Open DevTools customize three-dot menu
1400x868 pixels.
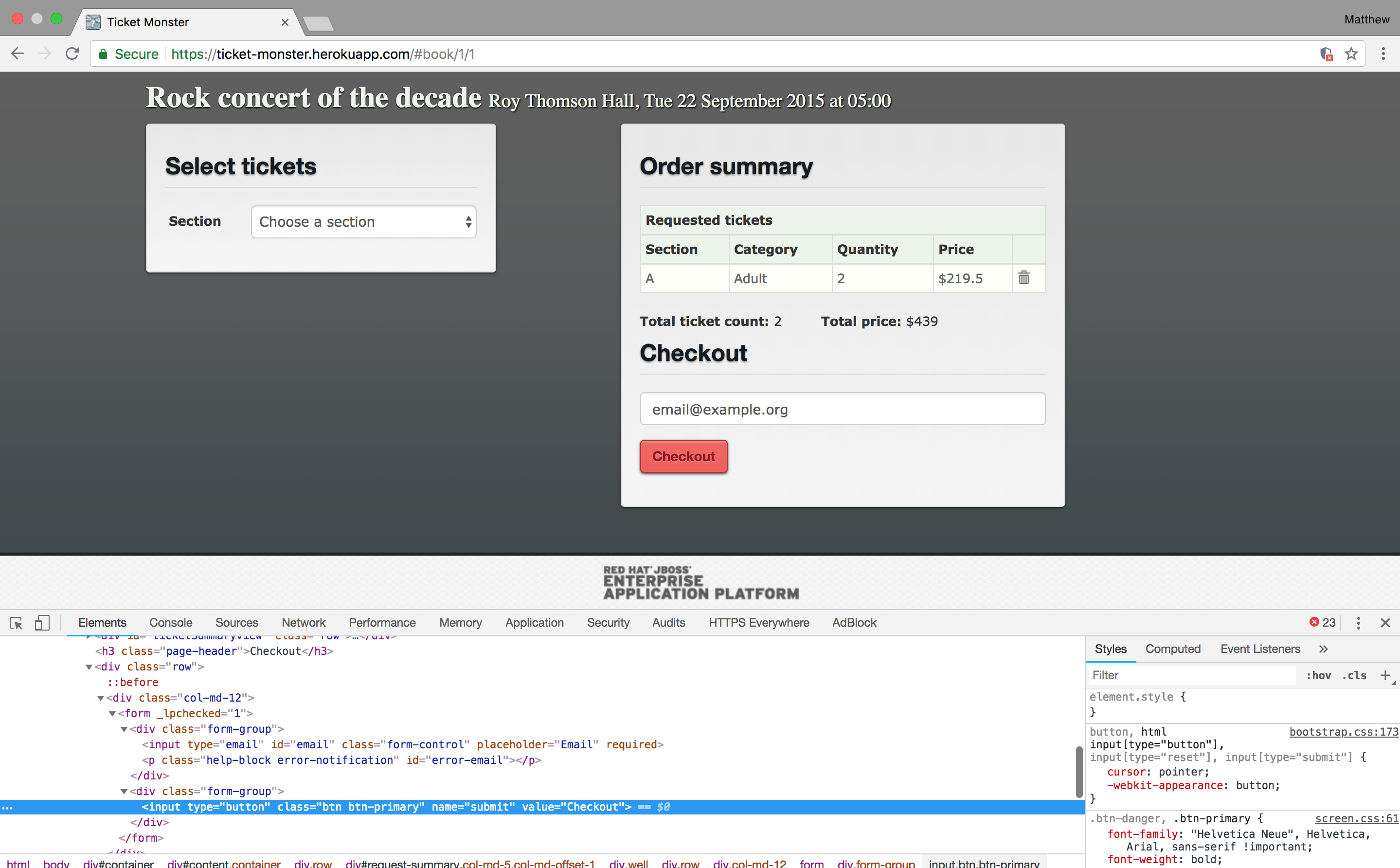[1358, 623]
